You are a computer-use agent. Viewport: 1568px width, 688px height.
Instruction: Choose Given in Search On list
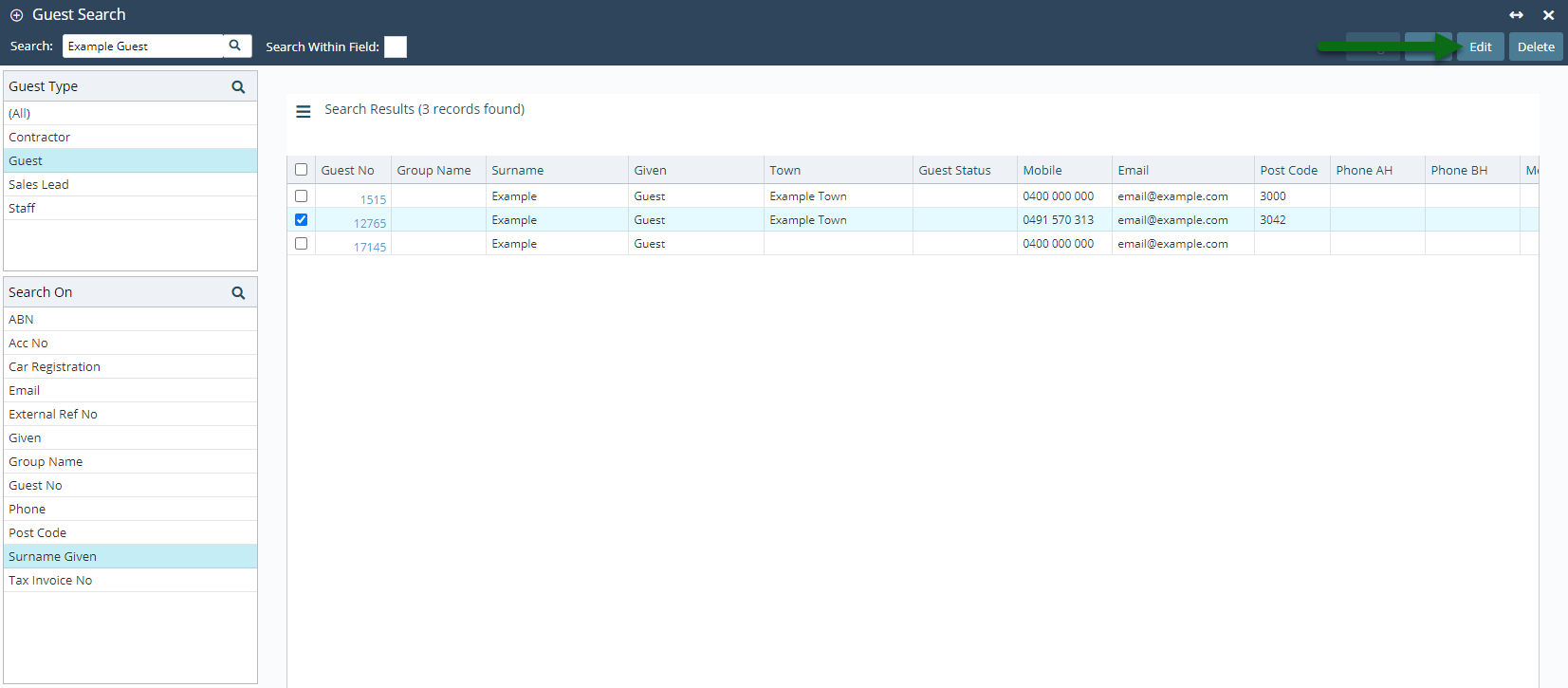[x=130, y=437]
